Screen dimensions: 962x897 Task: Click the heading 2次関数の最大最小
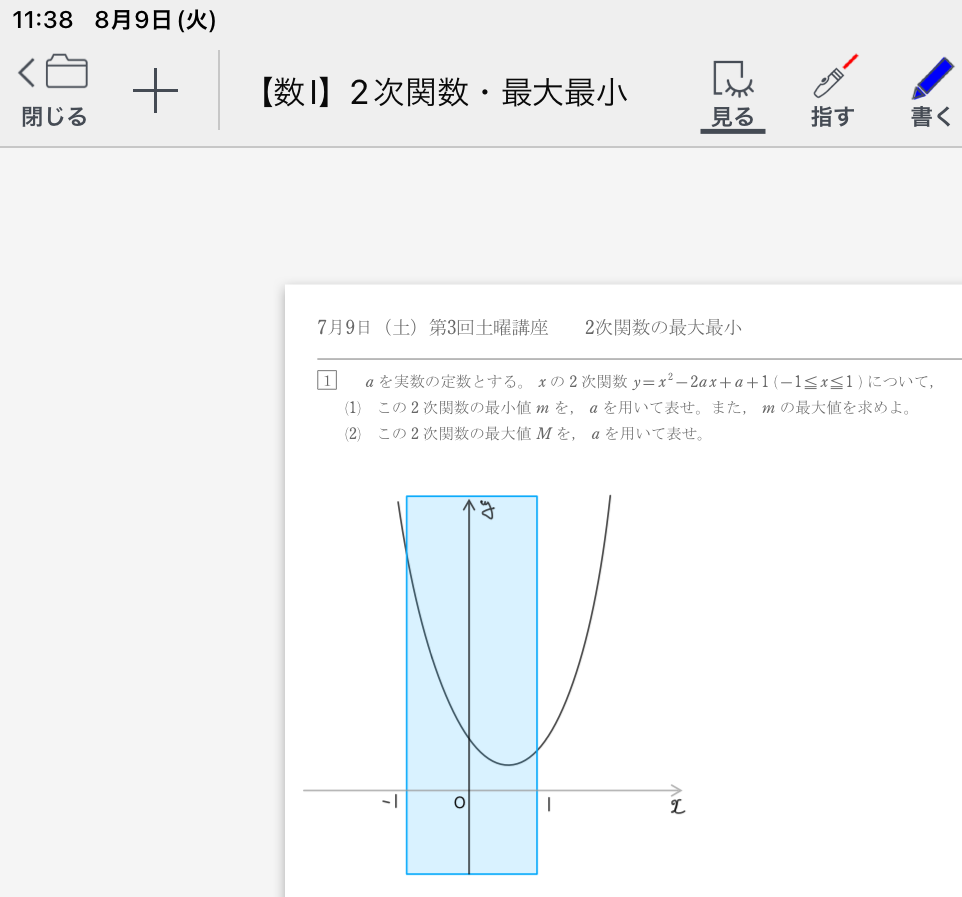663,328
